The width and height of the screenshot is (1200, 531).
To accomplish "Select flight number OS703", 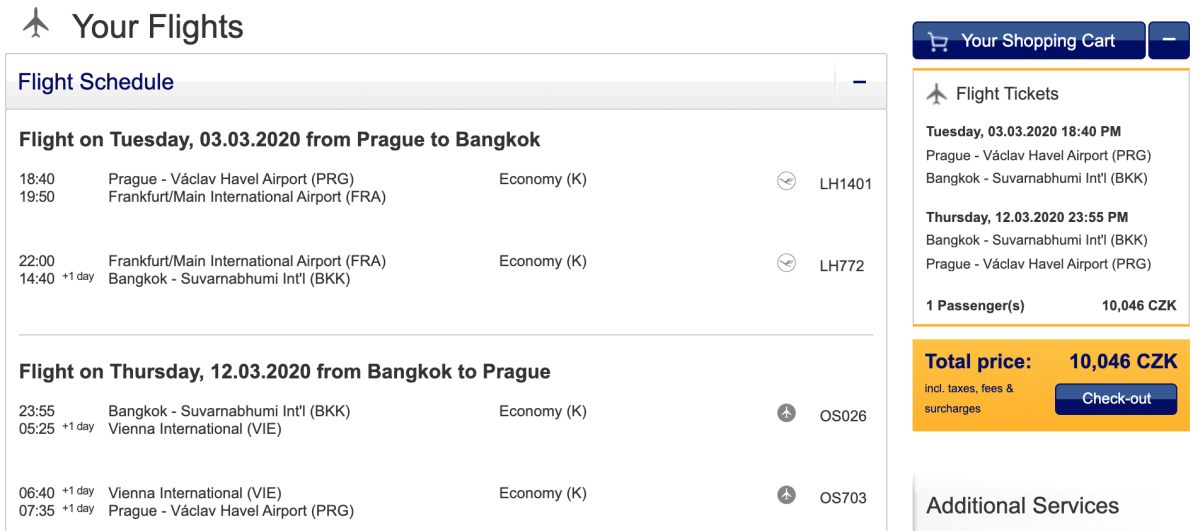I will [x=843, y=498].
